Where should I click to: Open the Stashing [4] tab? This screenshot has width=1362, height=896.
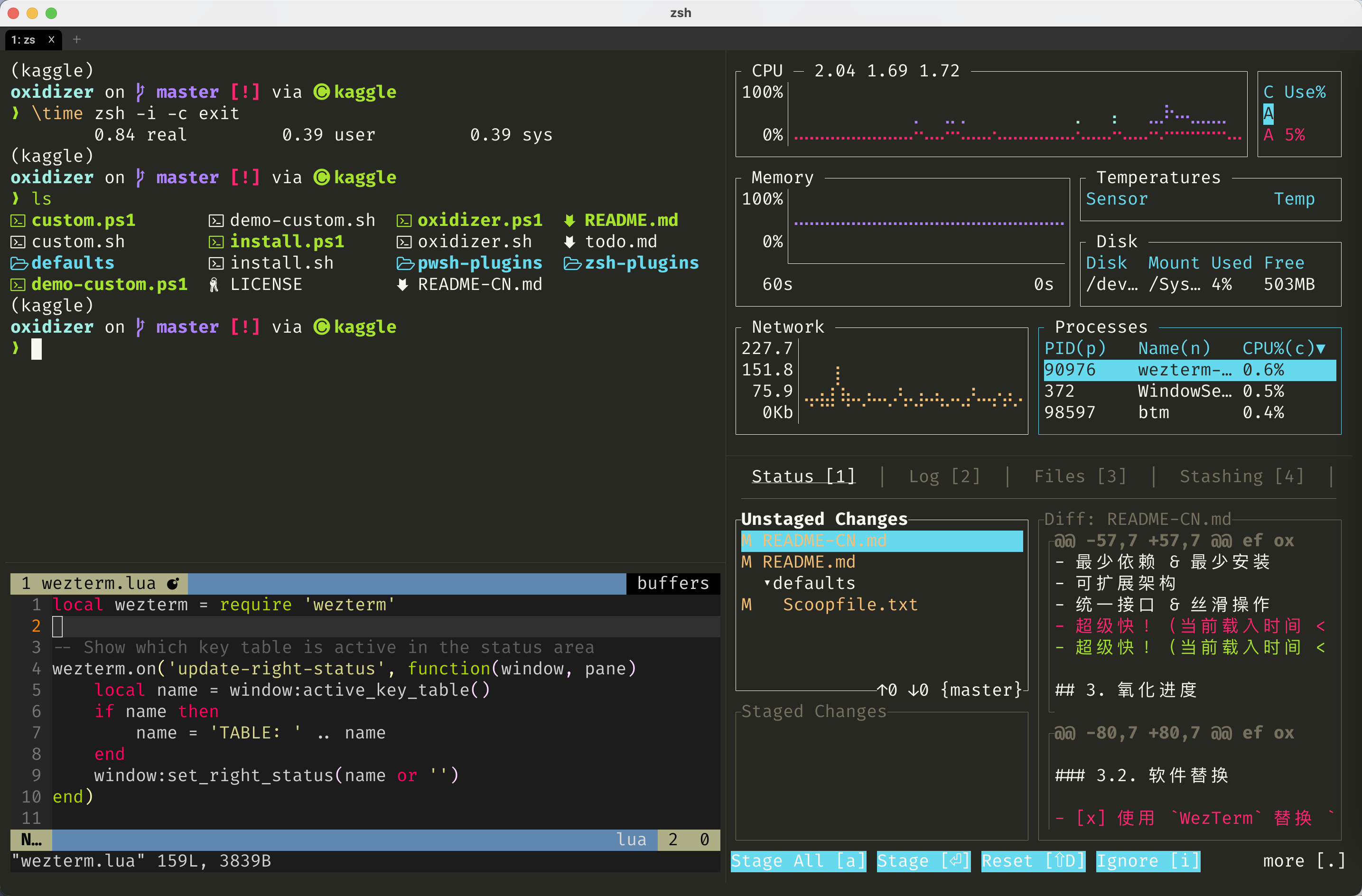1241,476
